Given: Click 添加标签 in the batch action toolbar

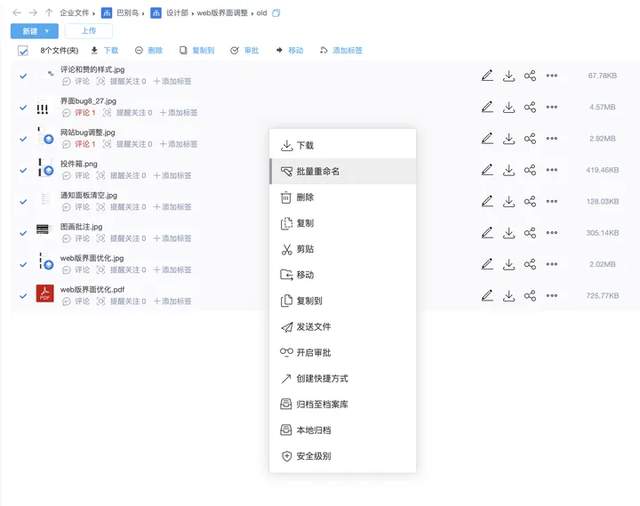Looking at the screenshot, I should point(341,51).
